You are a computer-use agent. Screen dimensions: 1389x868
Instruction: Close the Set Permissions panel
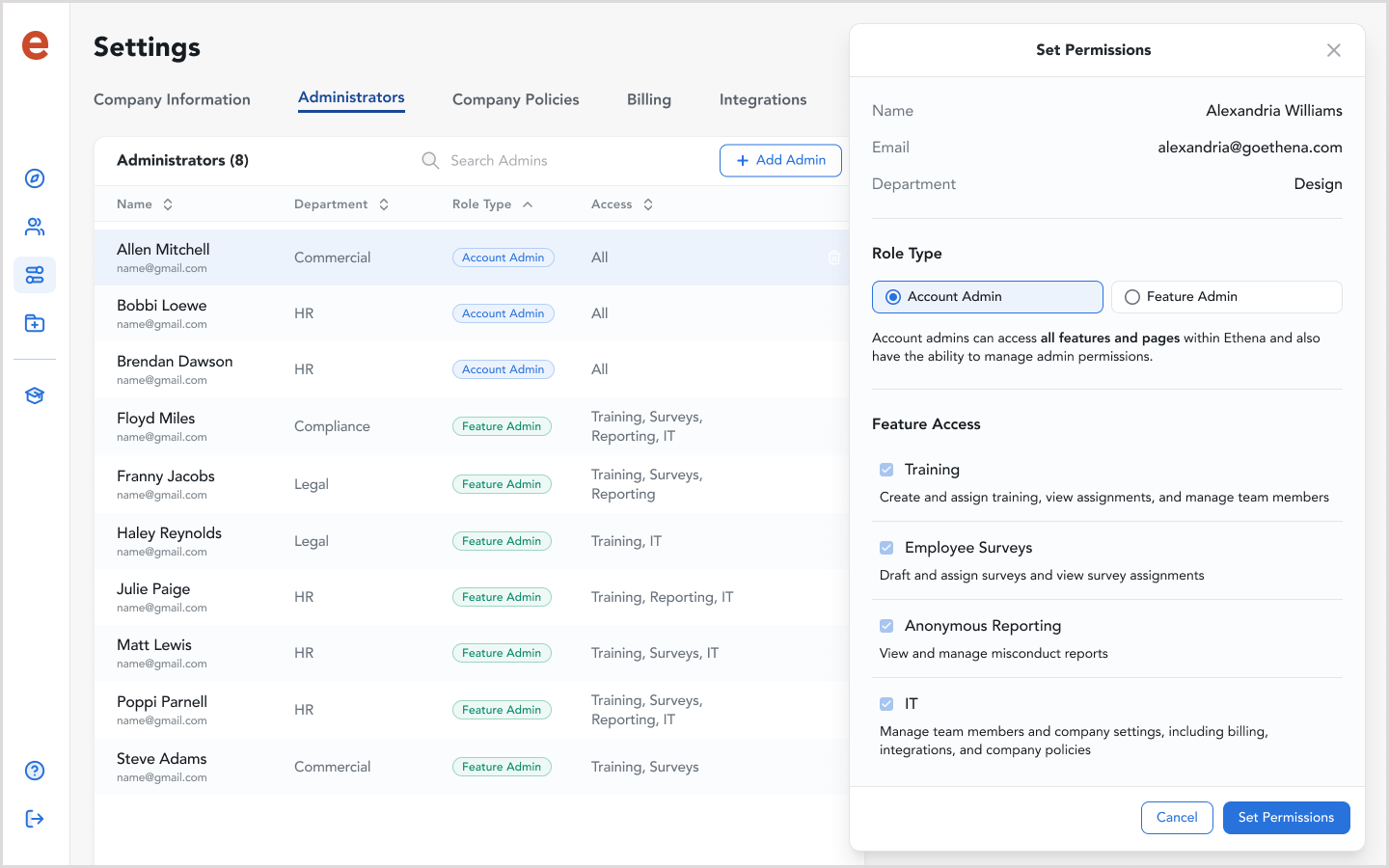(x=1334, y=50)
